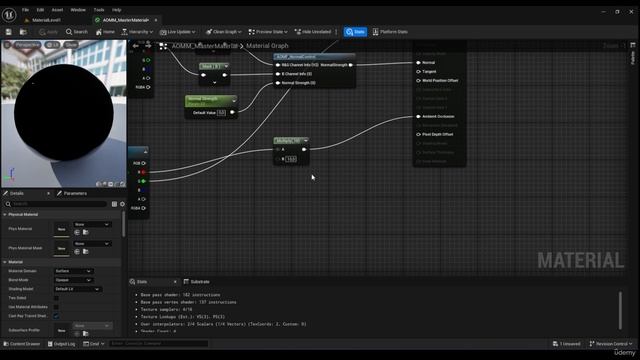Open the Material Domain dropdown
This screenshot has width=640, height=360.
coord(73,271)
